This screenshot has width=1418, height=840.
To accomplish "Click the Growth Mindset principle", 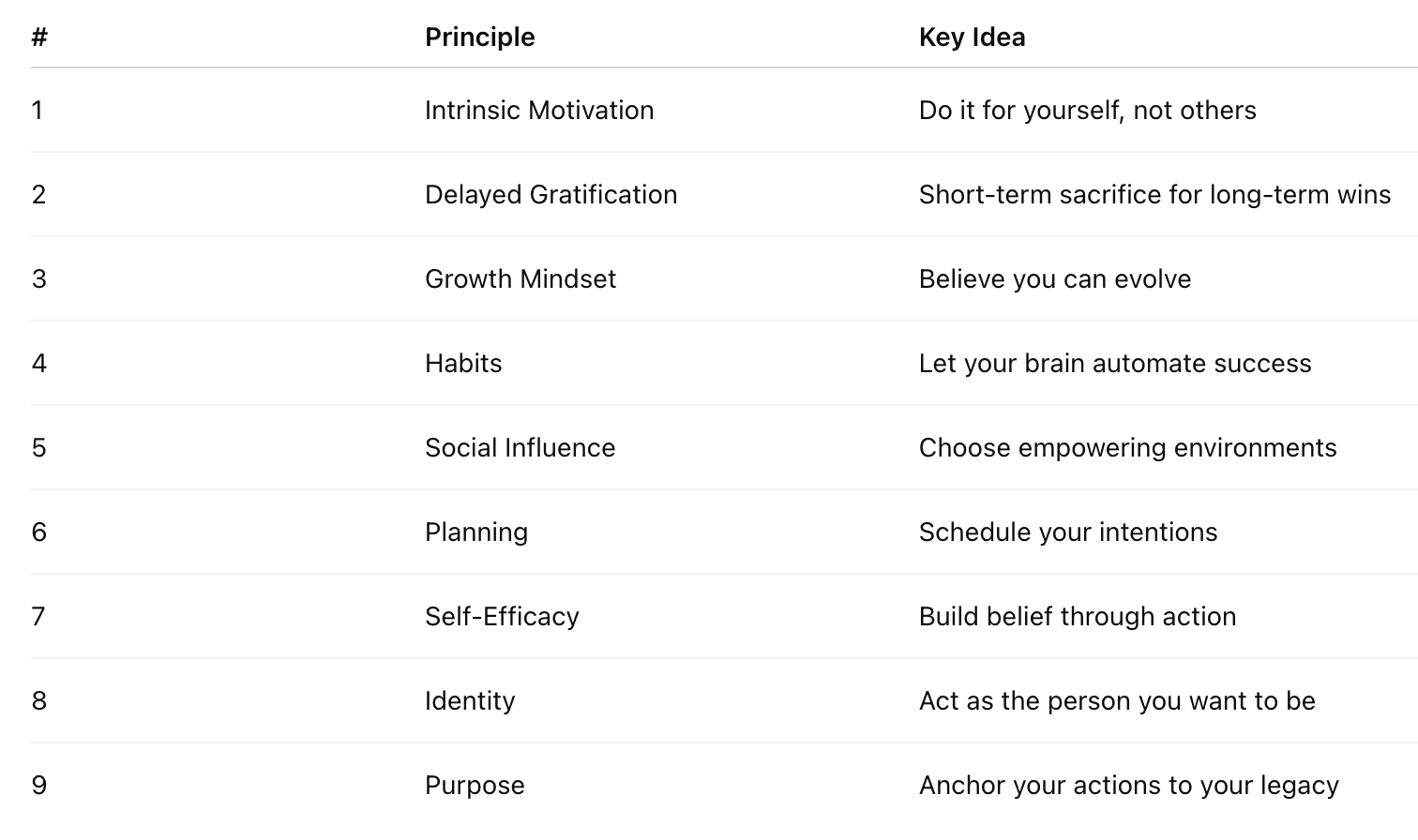I will click(520, 278).
